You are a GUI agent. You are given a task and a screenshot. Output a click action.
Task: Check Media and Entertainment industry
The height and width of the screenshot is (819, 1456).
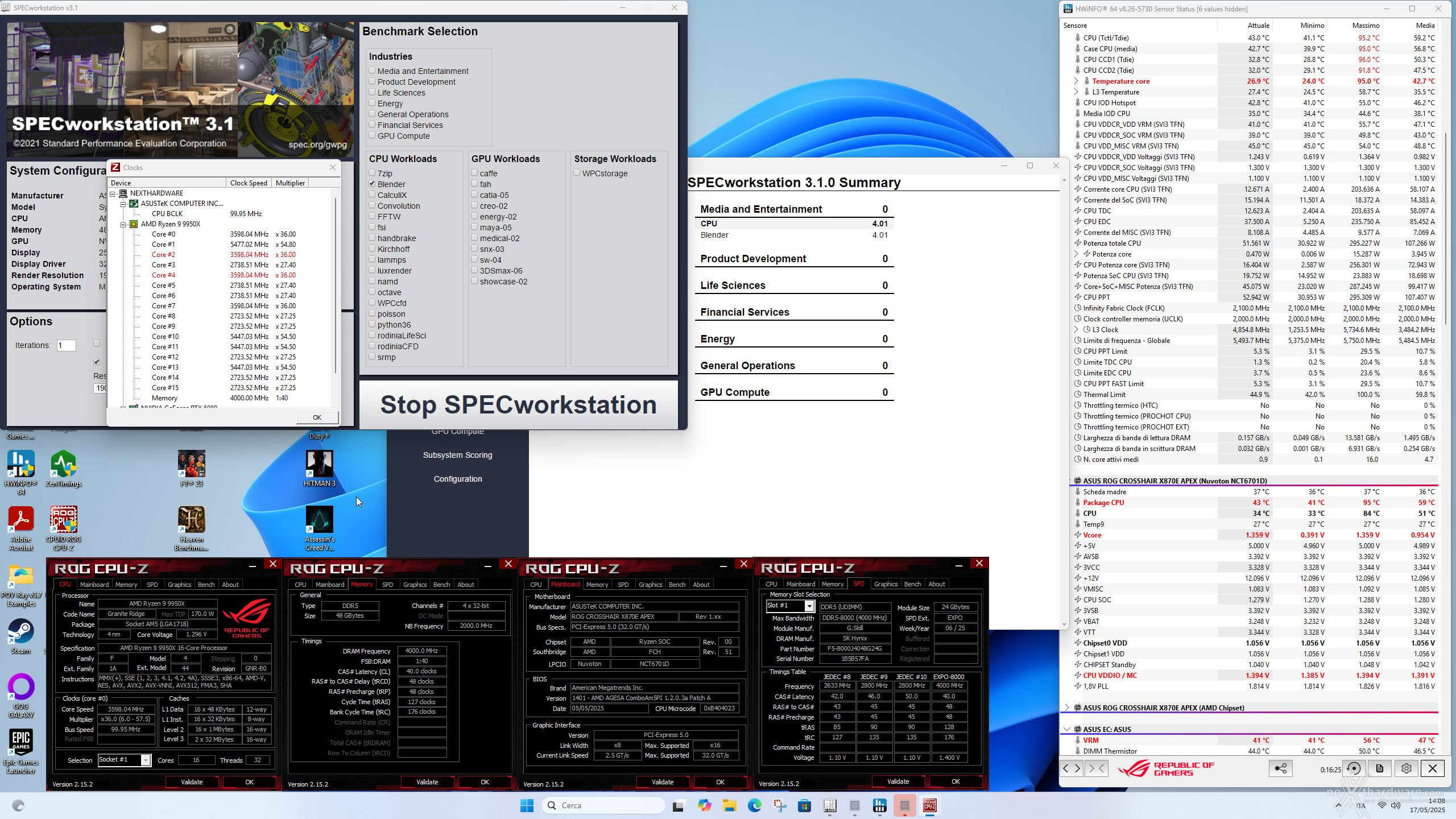[372, 71]
